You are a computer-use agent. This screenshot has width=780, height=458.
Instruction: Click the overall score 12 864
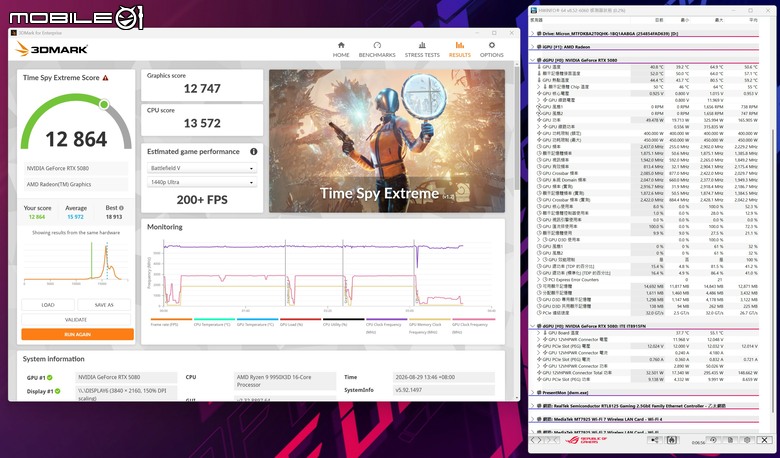coord(76,139)
